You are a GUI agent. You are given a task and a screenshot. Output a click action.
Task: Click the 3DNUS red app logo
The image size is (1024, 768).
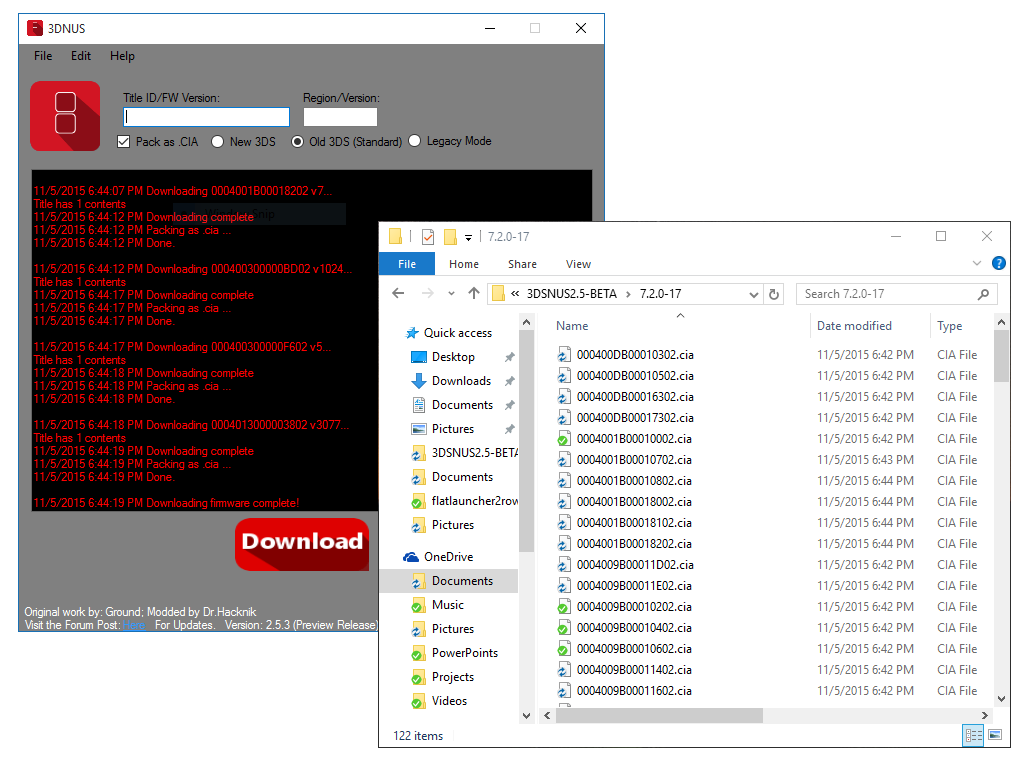pos(65,116)
